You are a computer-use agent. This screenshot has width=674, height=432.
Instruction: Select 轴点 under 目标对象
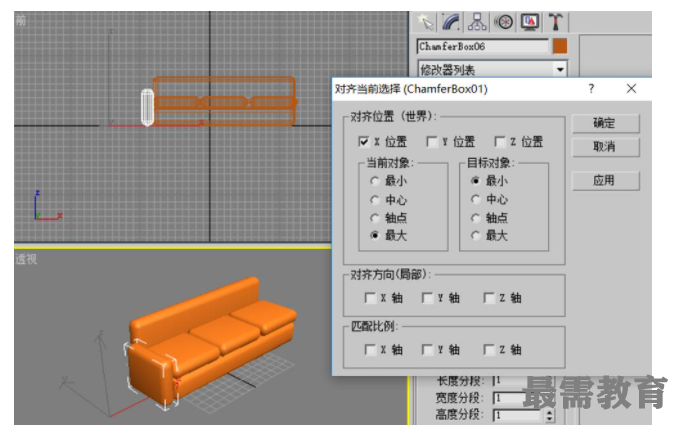coord(475,218)
